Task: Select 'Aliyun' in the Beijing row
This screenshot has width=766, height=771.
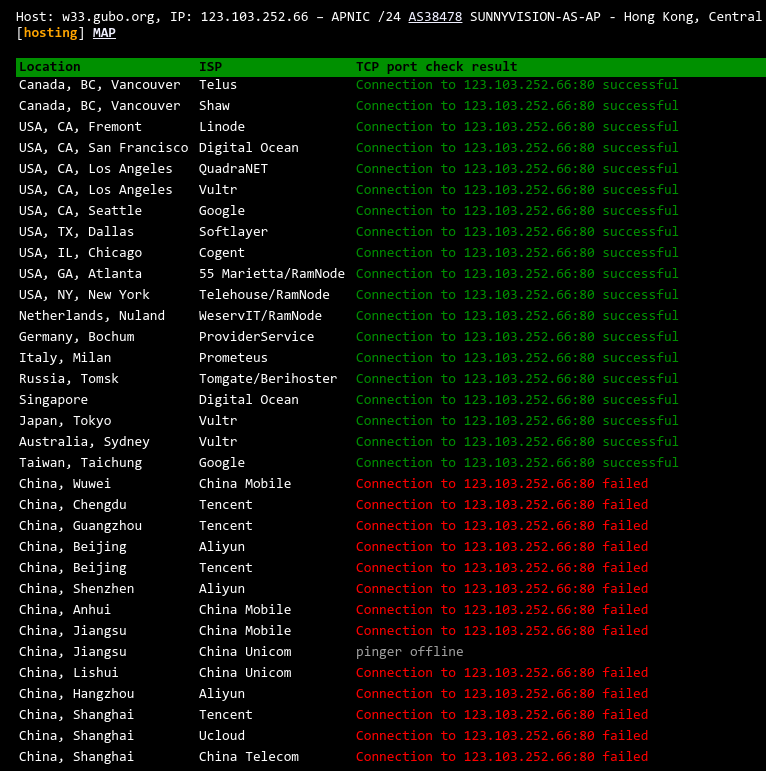Action: (x=222, y=547)
